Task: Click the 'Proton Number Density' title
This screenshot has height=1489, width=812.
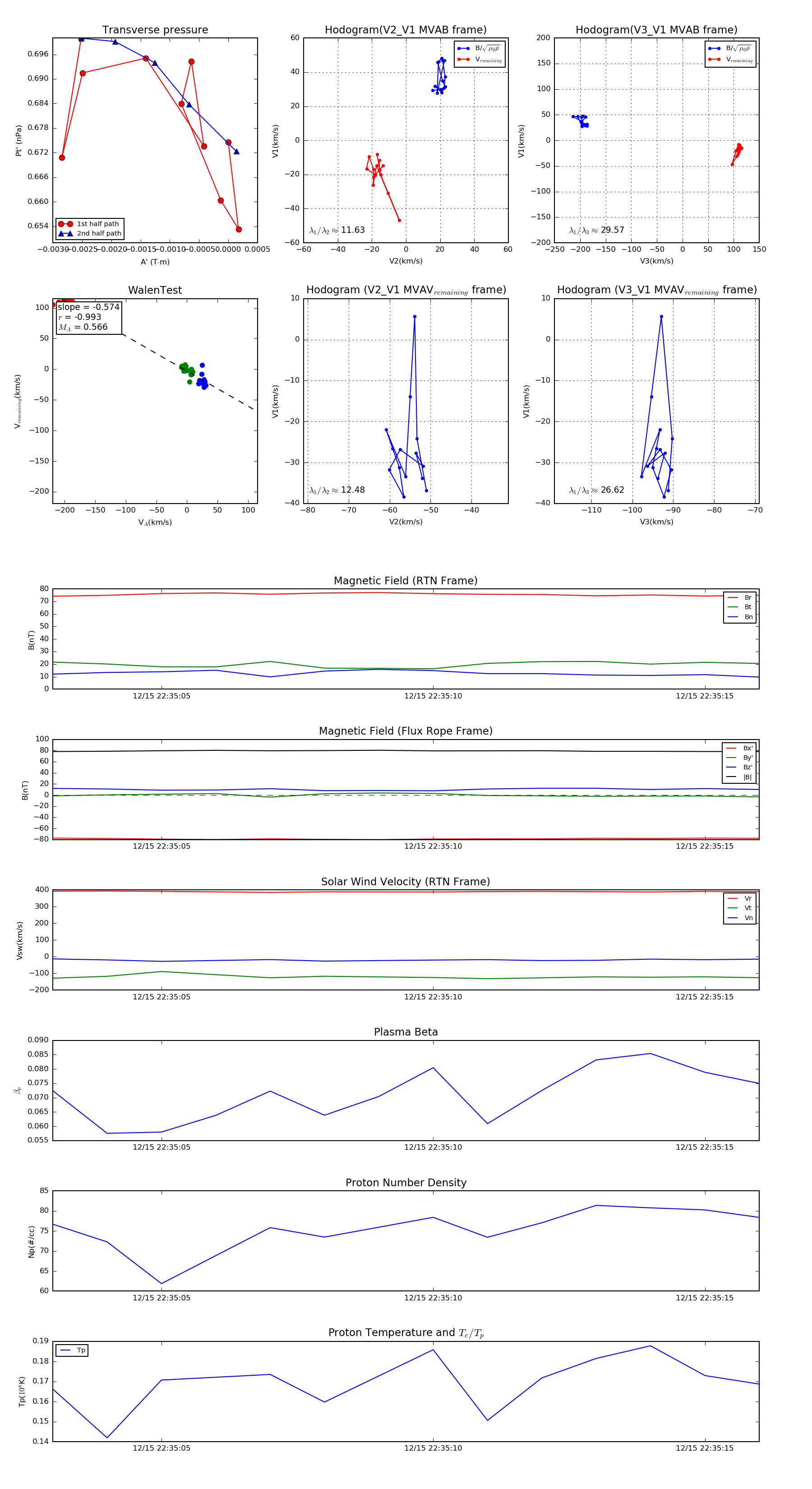Action: (x=406, y=1183)
